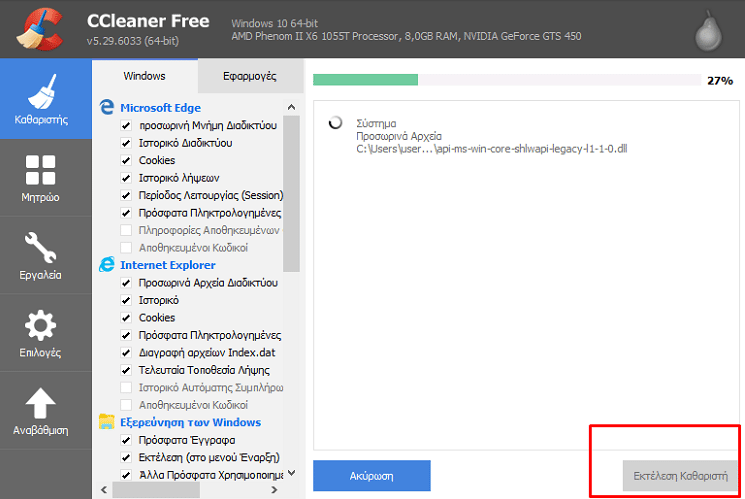Uncheck Εκτέλεση (στο μενού Έναρξη)
This screenshot has height=499, width=745.
126,458
